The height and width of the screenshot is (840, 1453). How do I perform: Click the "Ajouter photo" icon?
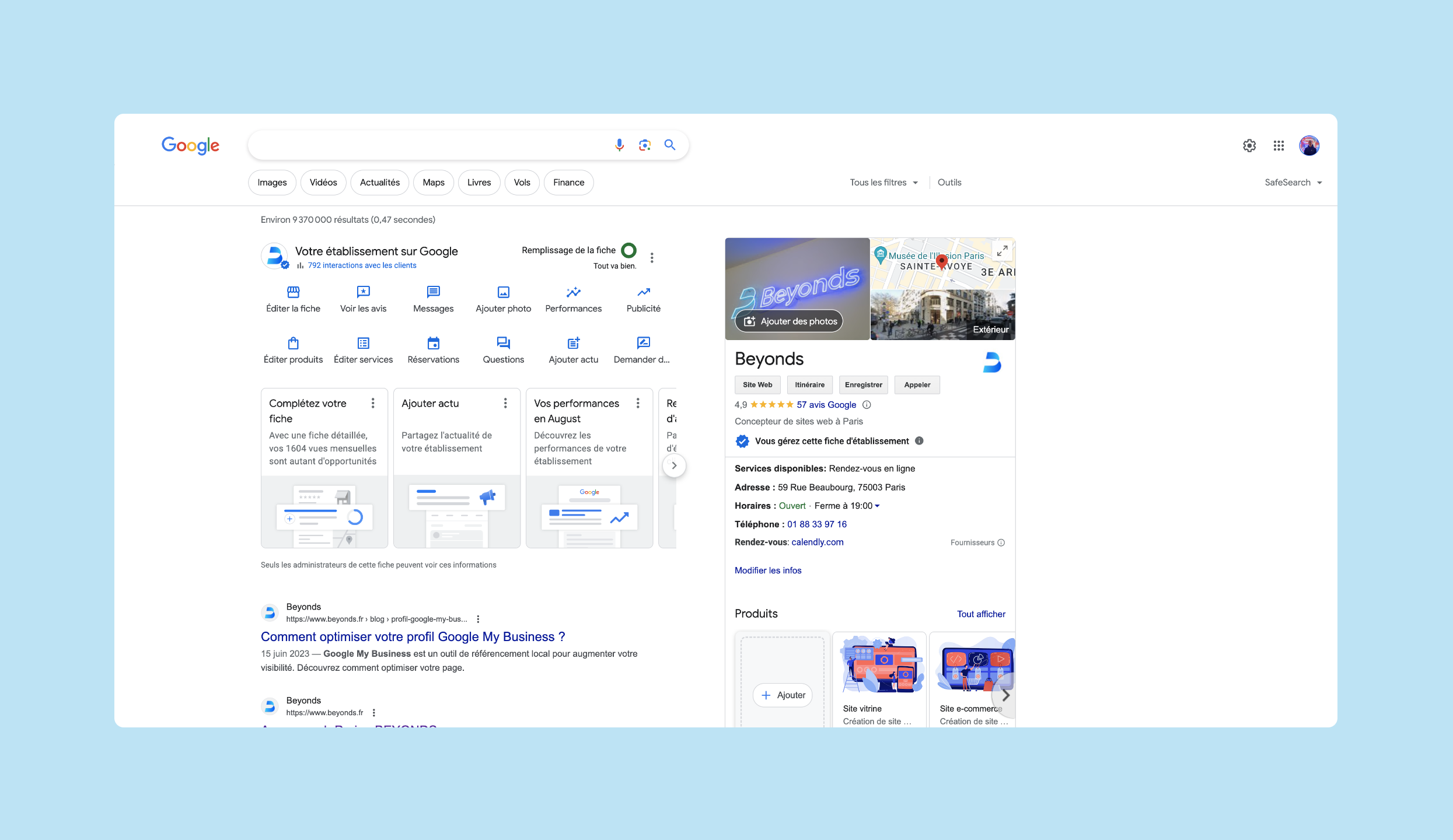pyautogui.click(x=503, y=292)
